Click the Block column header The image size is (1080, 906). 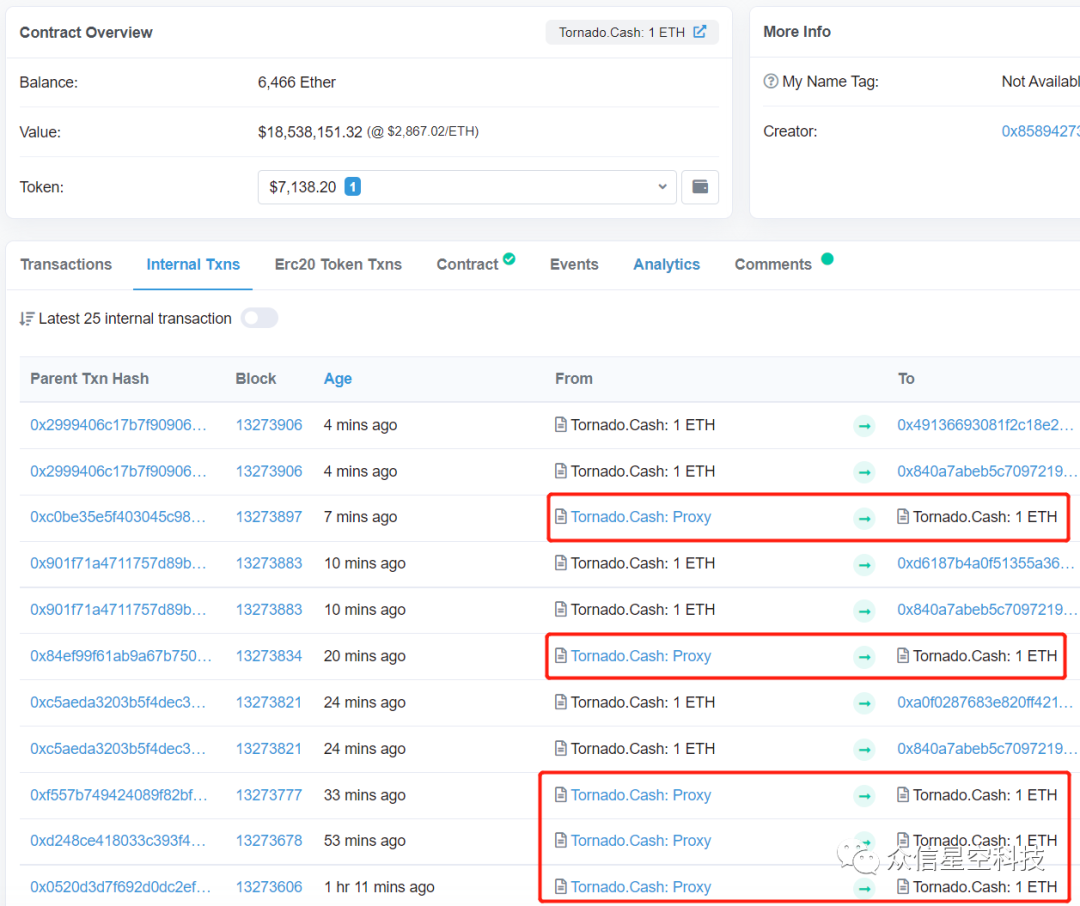(256, 378)
